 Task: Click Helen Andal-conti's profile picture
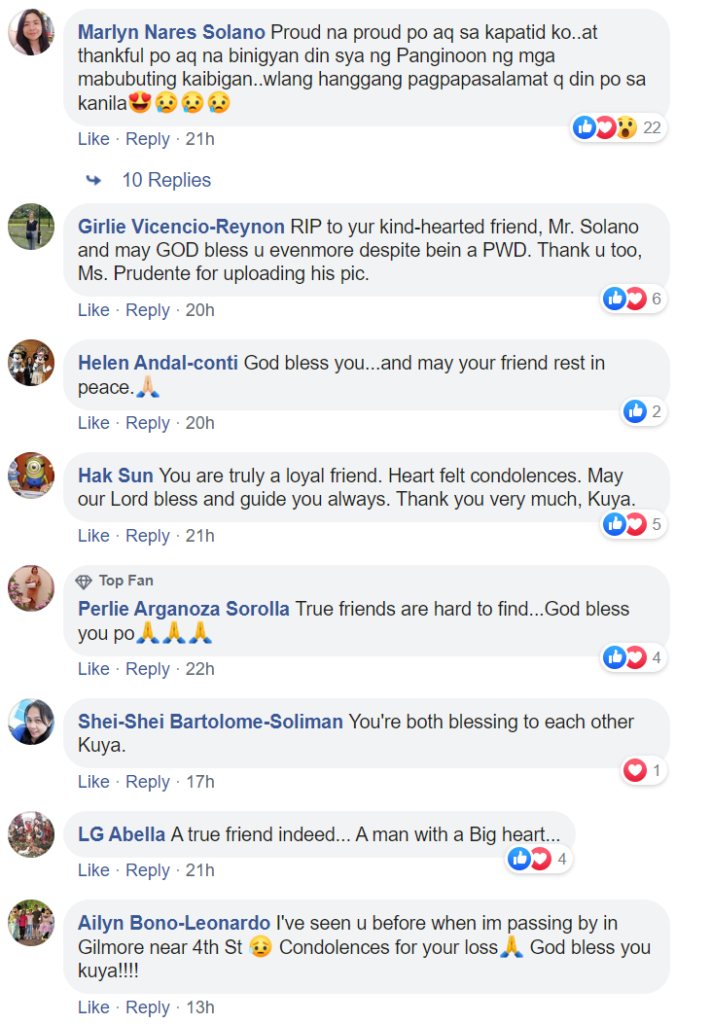[x=31, y=362]
